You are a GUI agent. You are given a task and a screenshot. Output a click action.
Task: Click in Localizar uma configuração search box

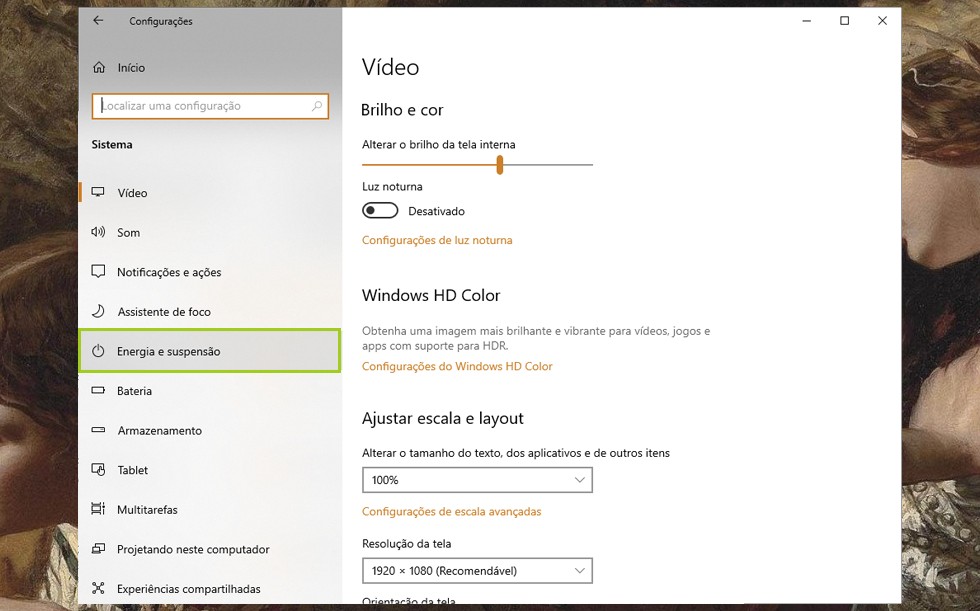click(x=210, y=106)
